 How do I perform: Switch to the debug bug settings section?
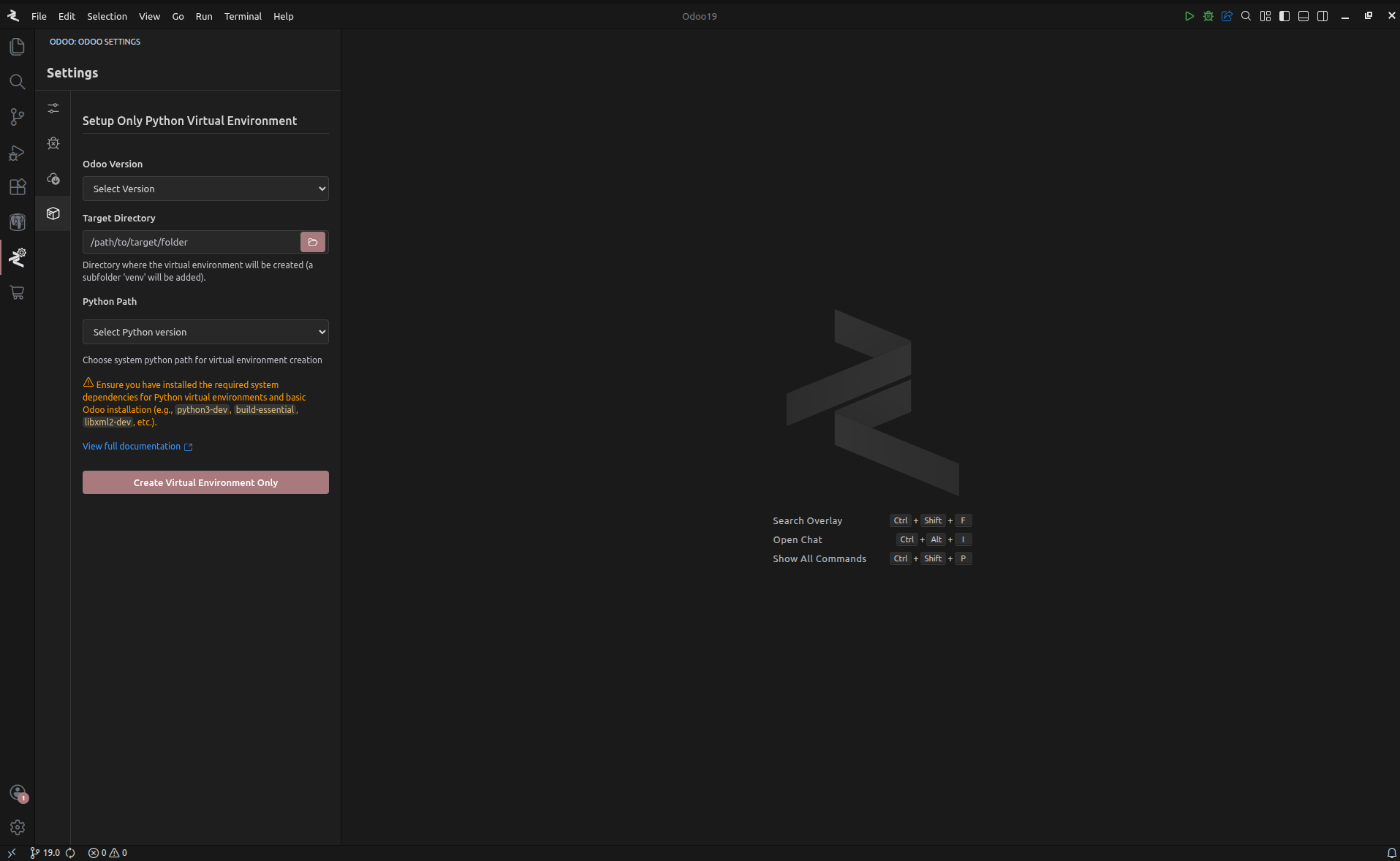[53, 143]
